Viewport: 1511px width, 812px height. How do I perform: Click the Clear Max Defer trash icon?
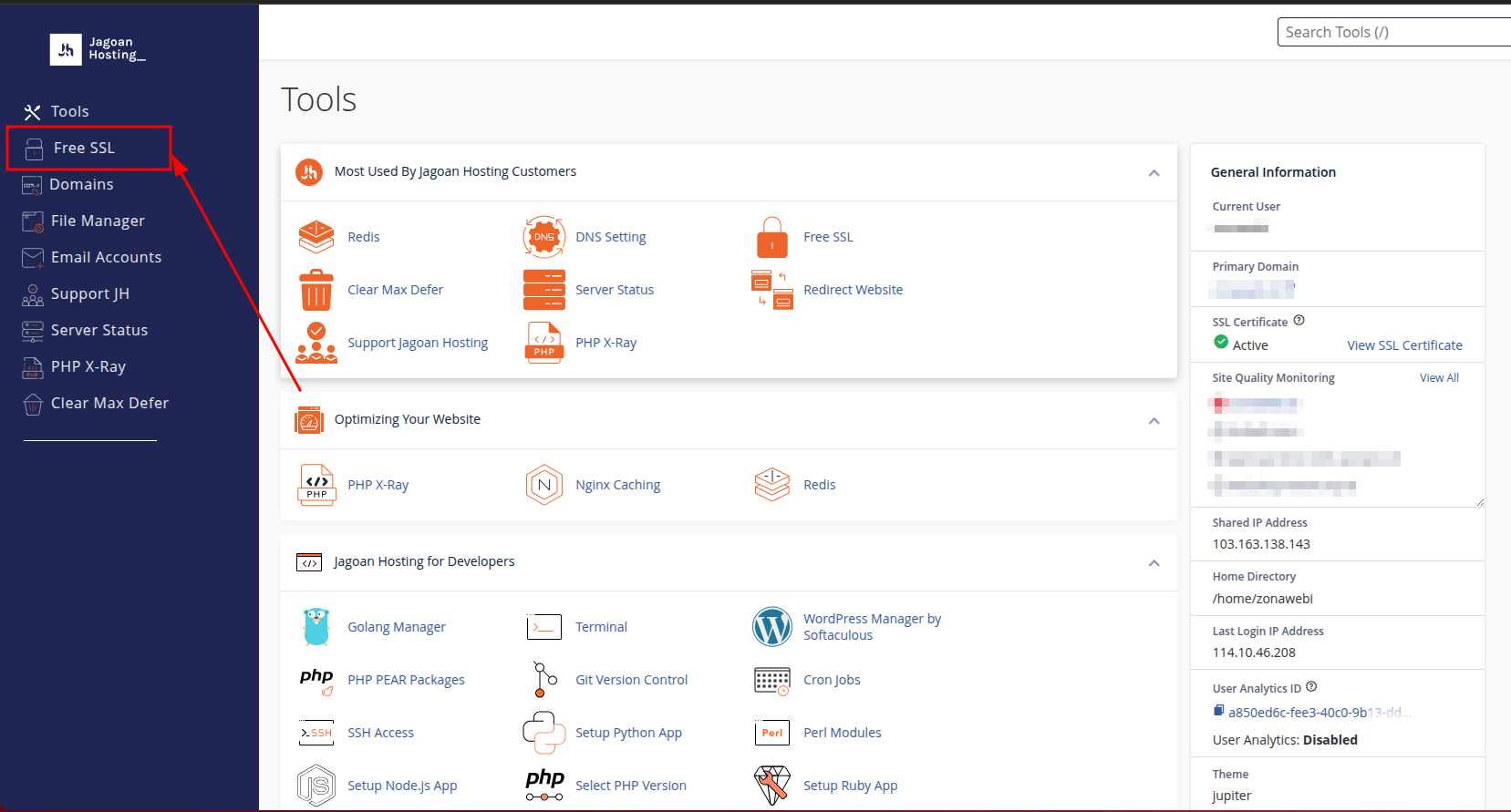click(316, 290)
